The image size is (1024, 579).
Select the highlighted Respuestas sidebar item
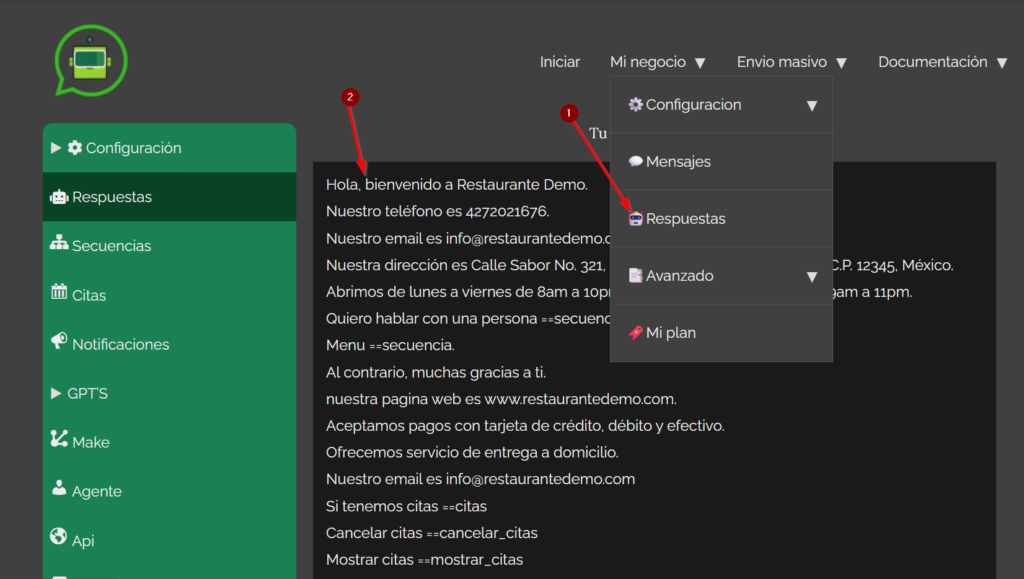click(169, 196)
